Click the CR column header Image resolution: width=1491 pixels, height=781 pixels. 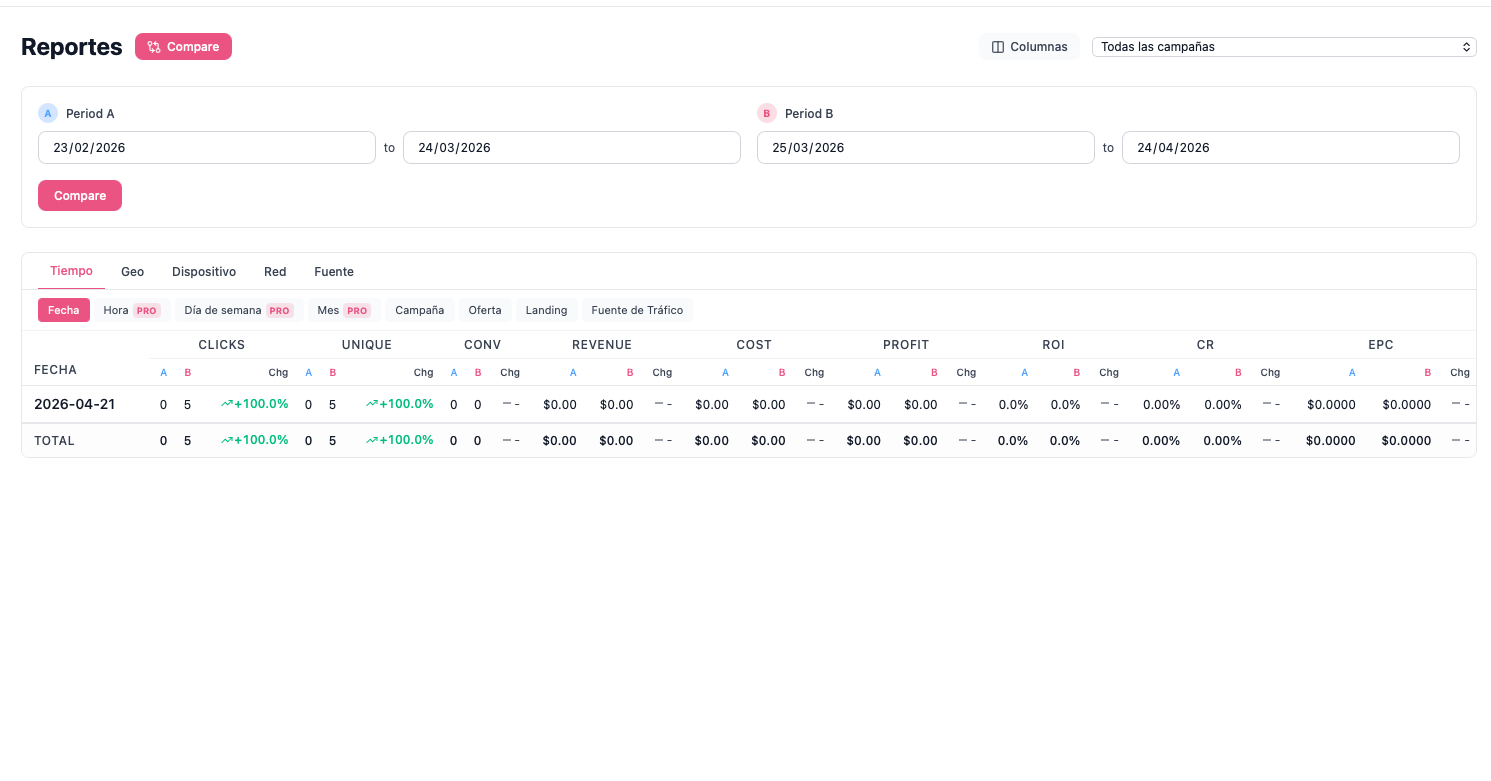click(x=1205, y=345)
